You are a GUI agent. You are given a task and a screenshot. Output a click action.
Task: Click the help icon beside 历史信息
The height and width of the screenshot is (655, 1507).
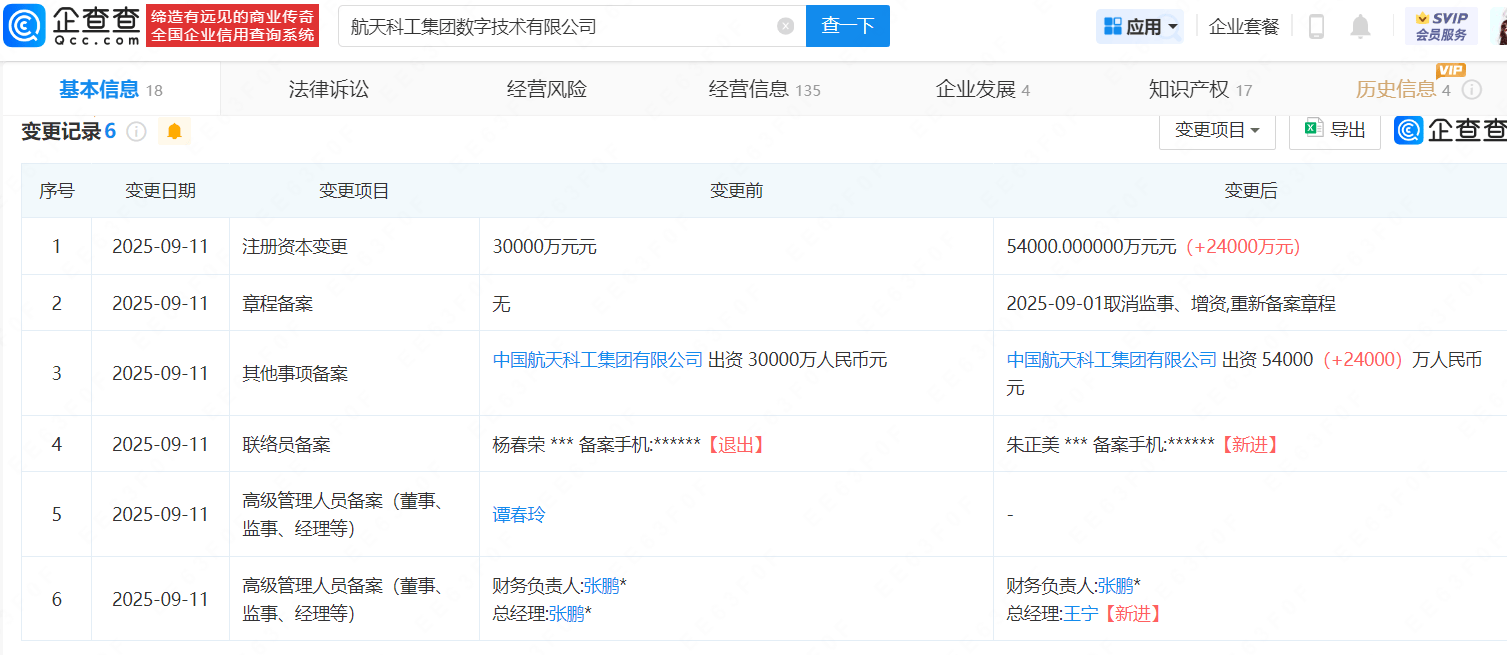1471,90
